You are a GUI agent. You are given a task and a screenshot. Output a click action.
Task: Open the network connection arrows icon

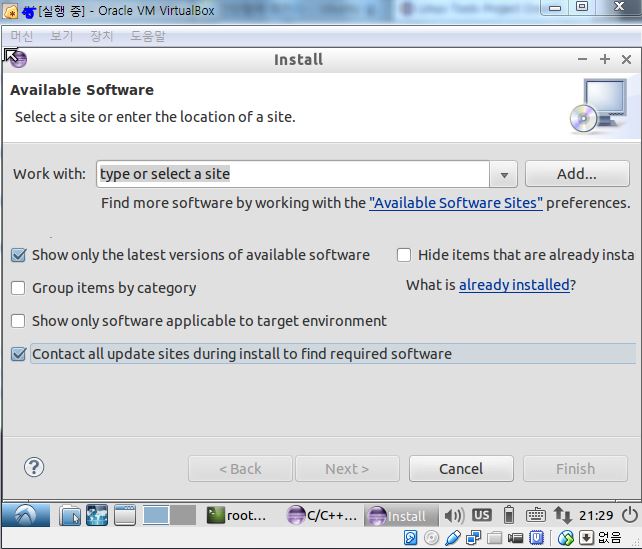point(563,515)
